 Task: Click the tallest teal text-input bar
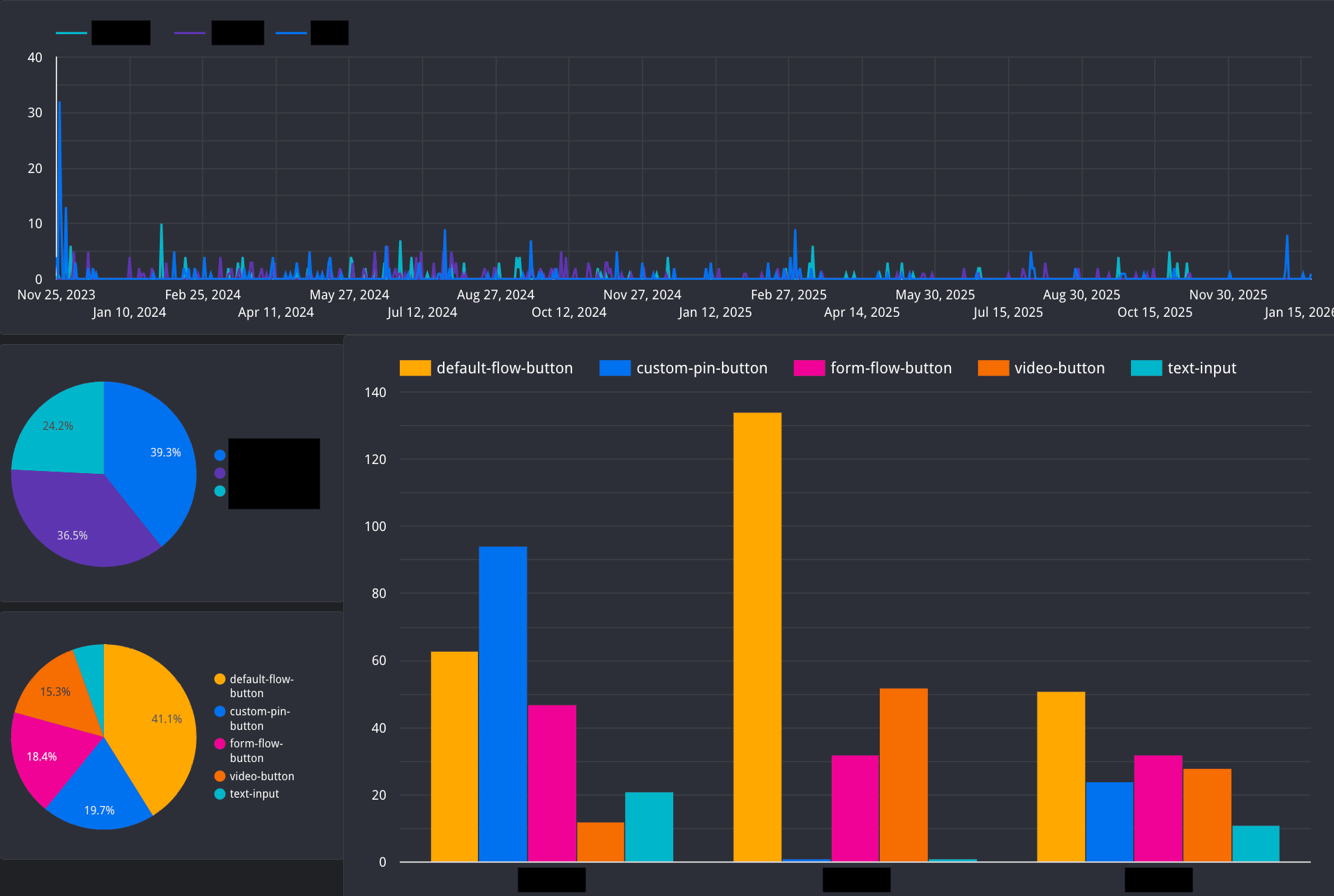[649, 826]
